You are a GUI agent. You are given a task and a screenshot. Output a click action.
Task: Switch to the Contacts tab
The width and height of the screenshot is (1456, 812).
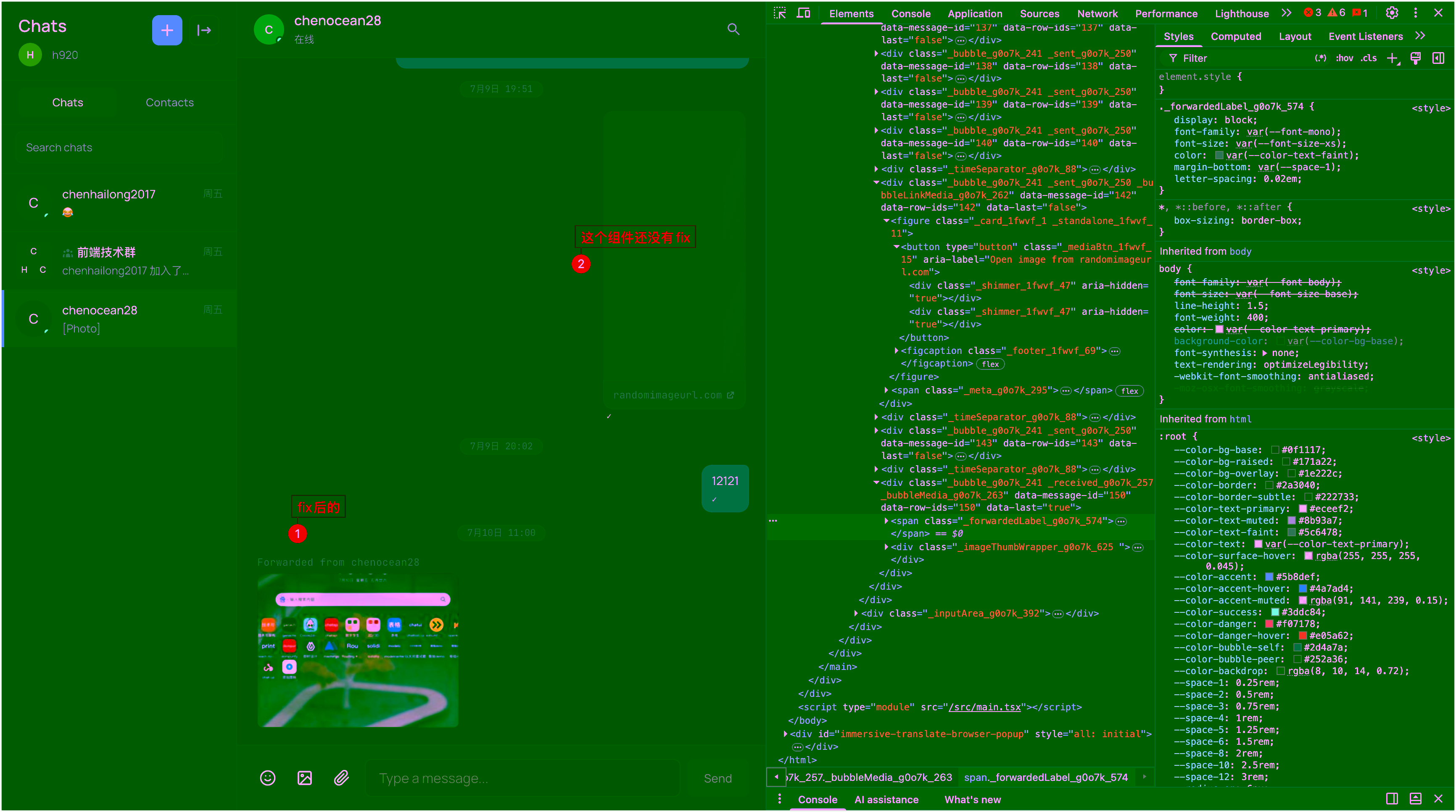tap(169, 102)
